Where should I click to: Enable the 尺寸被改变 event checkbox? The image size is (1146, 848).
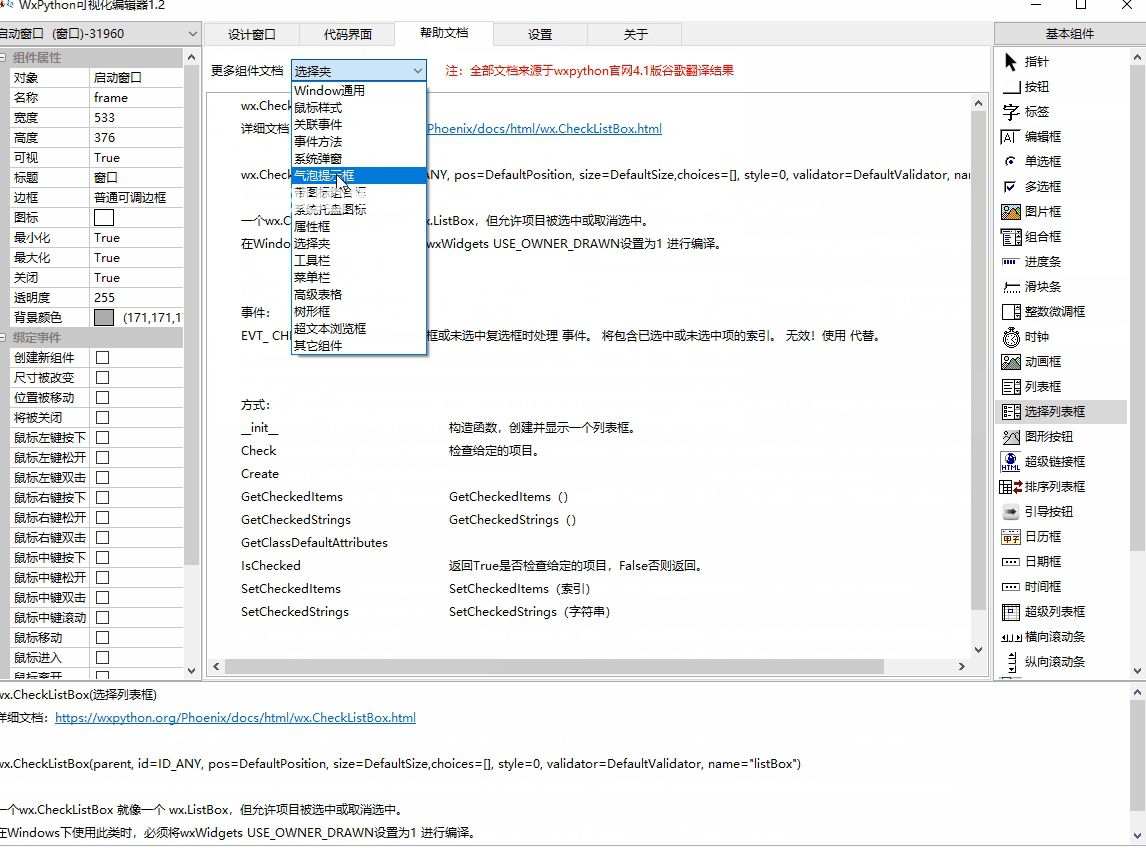pos(102,377)
